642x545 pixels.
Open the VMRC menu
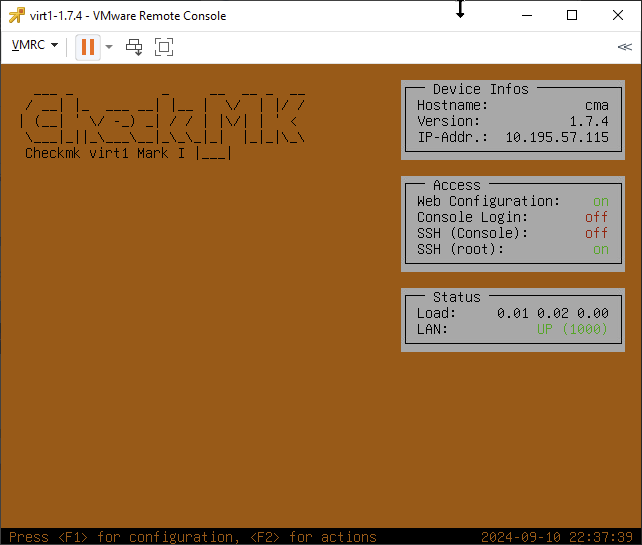pos(34,46)
